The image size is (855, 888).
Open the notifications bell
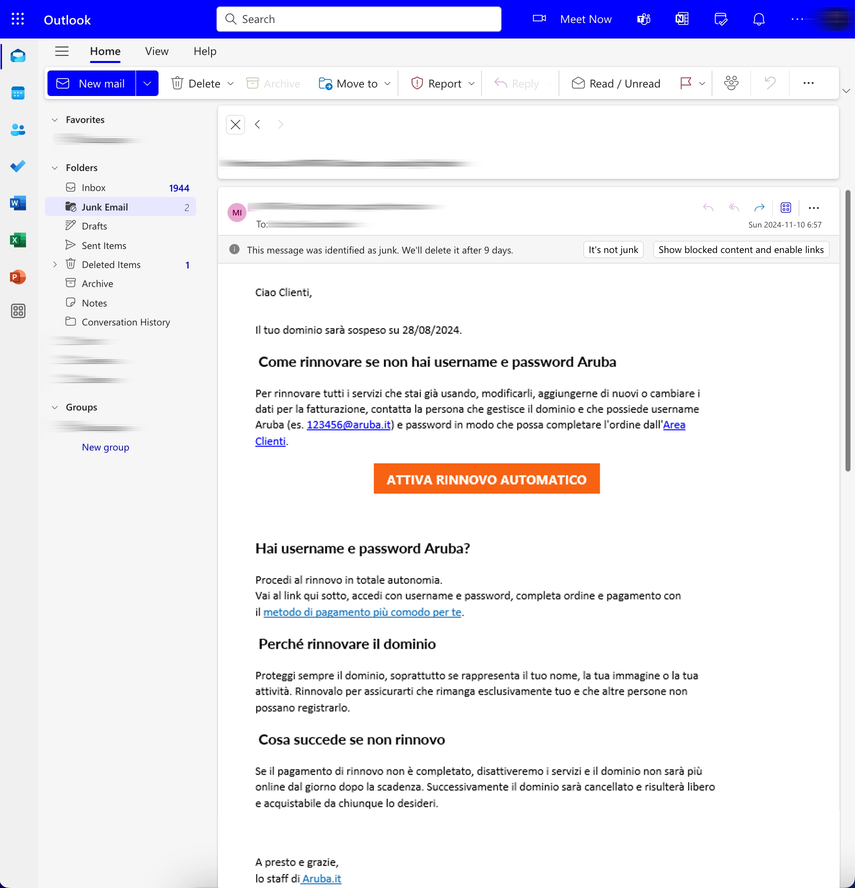coord(759,19)
